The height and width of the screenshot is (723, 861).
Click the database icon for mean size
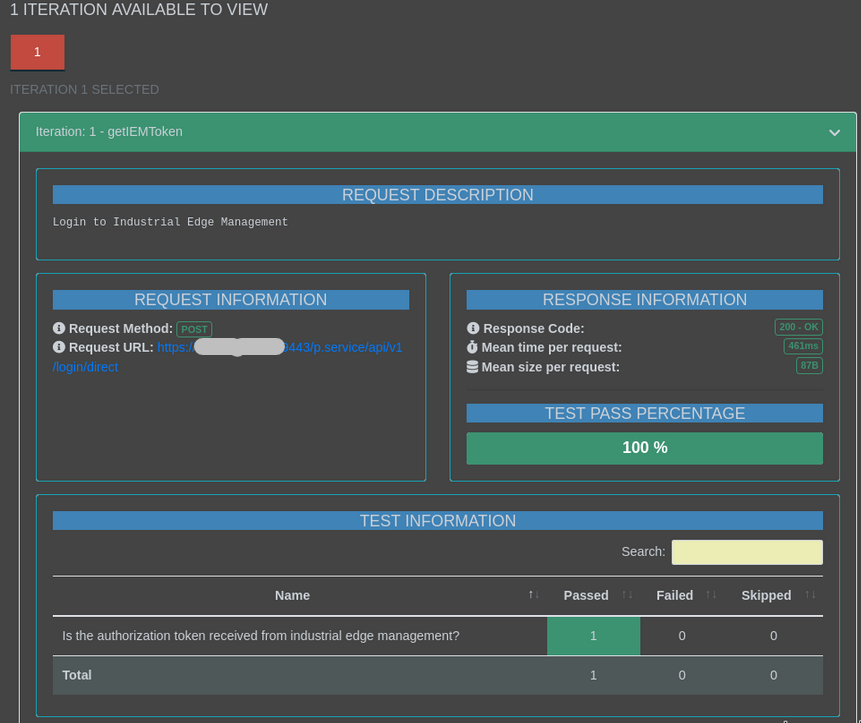(473, 367)
